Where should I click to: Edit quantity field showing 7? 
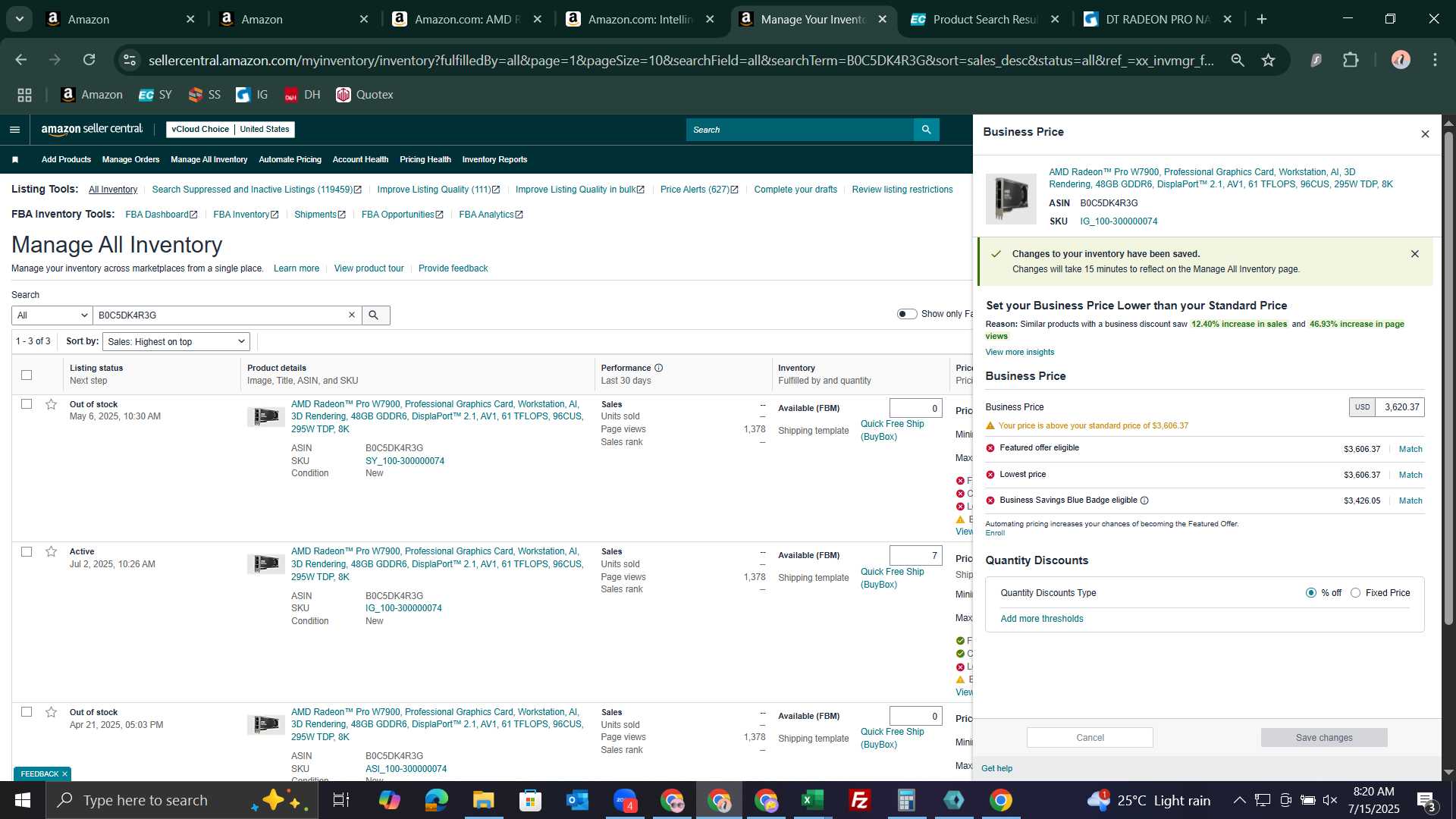pyautogui.click(x=915, y=556)
